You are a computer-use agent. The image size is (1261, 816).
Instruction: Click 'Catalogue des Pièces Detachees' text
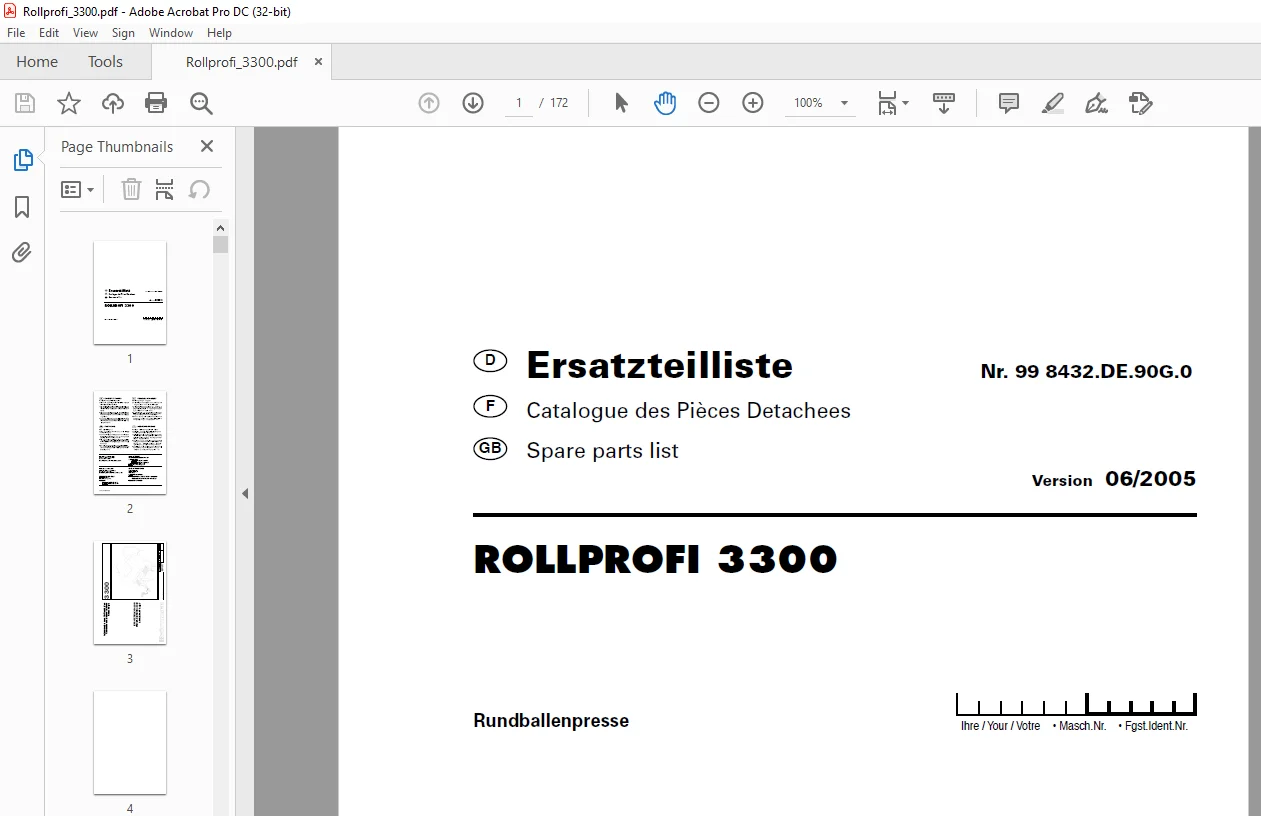pos(688,411)
